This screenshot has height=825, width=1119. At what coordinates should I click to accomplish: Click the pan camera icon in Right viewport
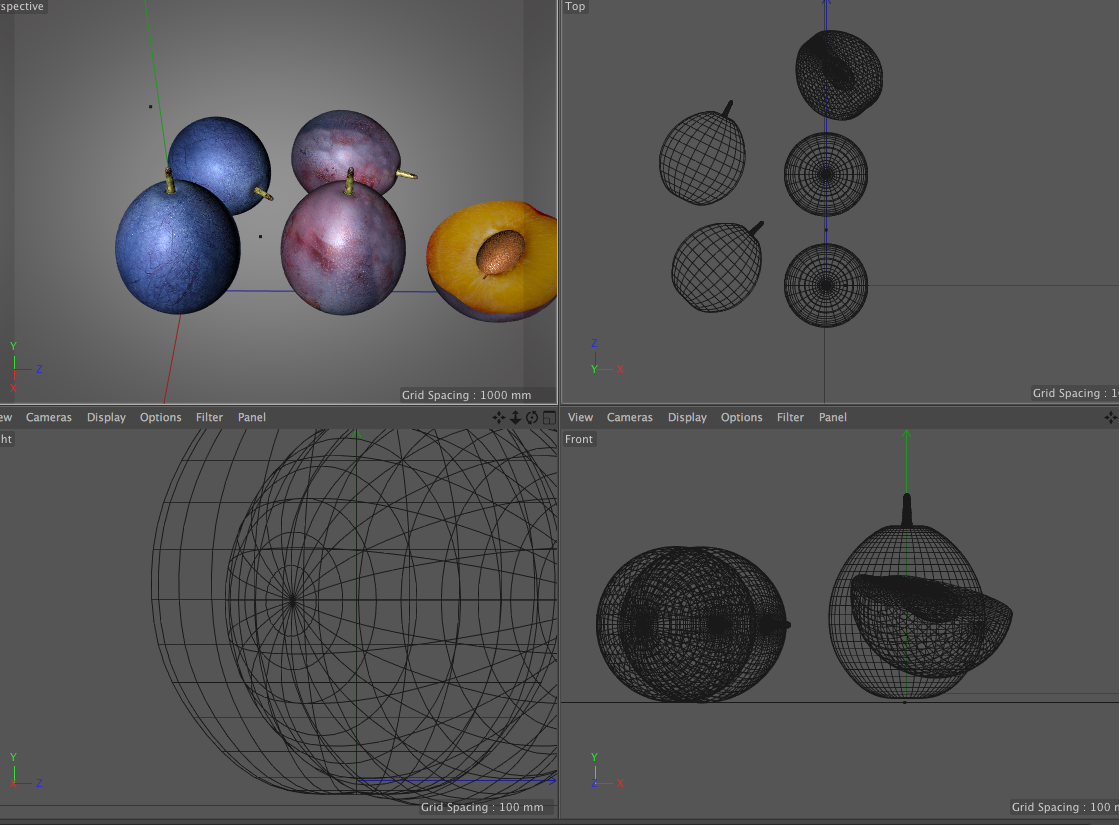499,418
